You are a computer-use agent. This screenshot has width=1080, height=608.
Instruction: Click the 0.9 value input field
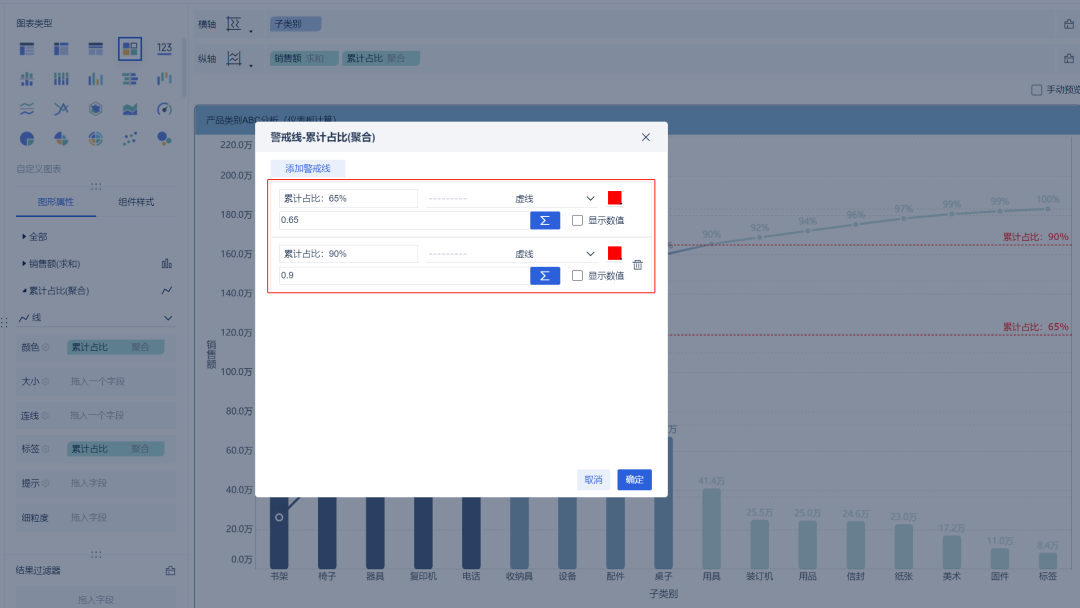tap(404, 275)
